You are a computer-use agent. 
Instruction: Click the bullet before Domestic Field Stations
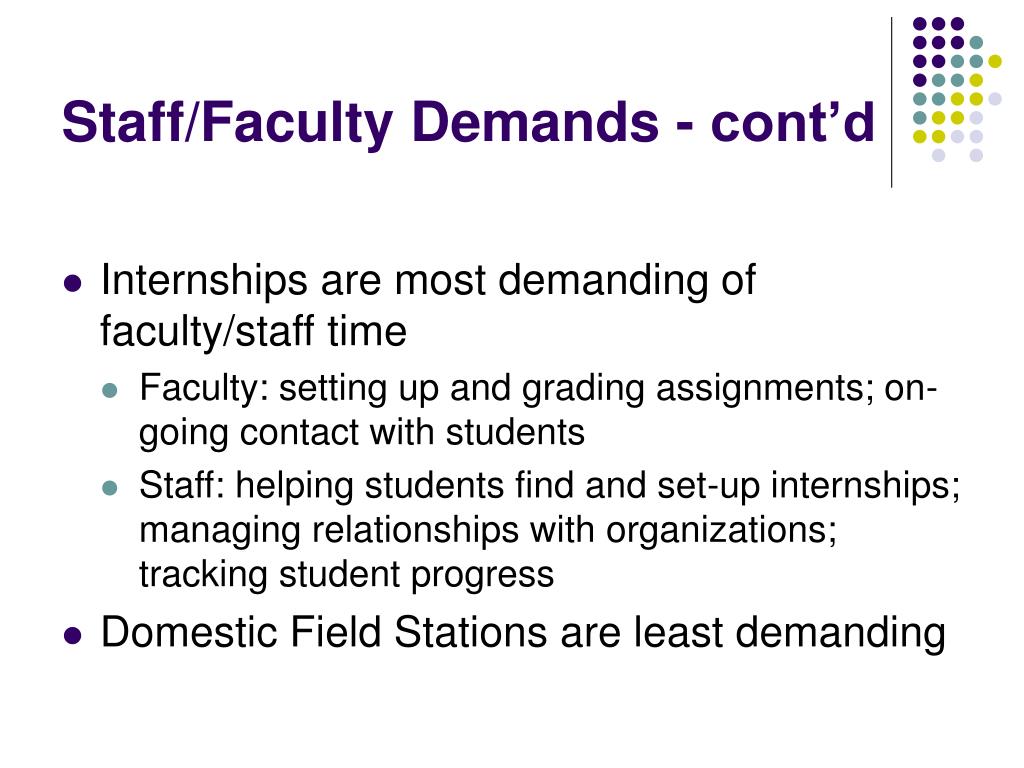coord(73,635)
